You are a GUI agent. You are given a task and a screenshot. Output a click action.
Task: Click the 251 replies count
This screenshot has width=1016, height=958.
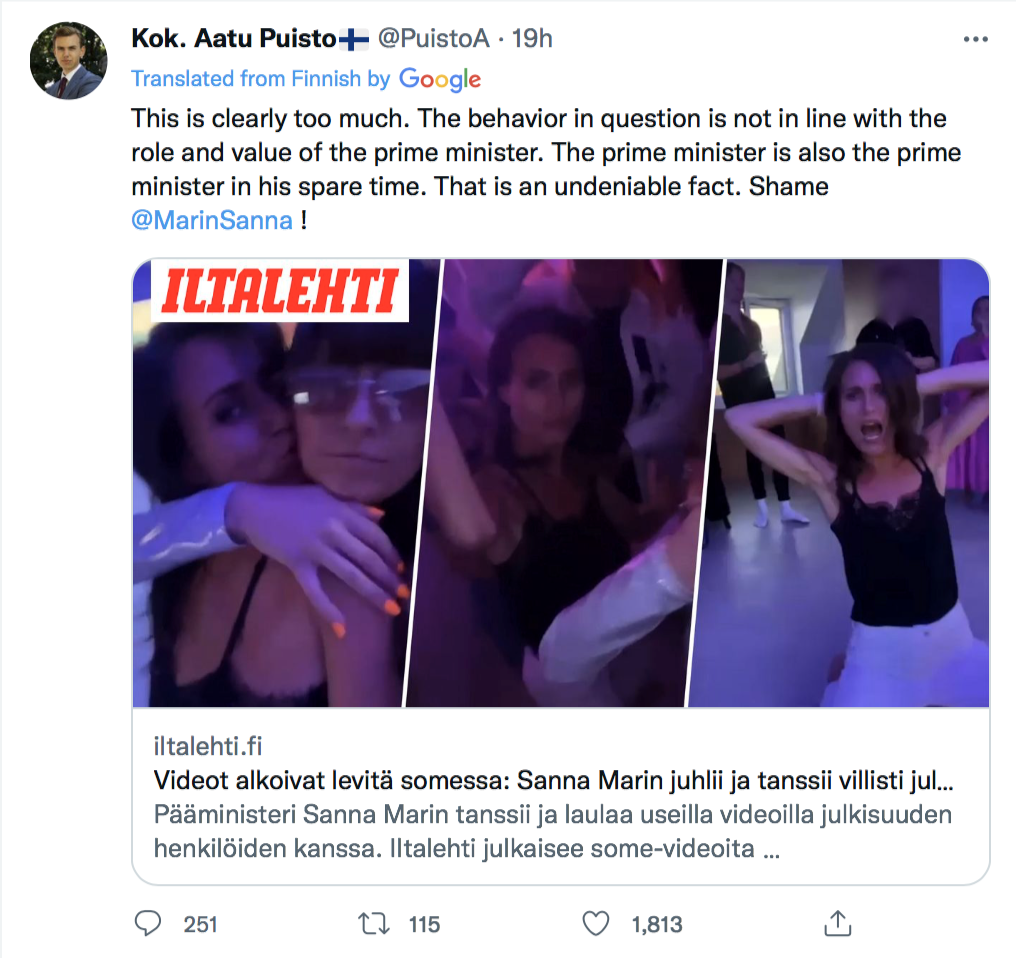pos(201,925)
